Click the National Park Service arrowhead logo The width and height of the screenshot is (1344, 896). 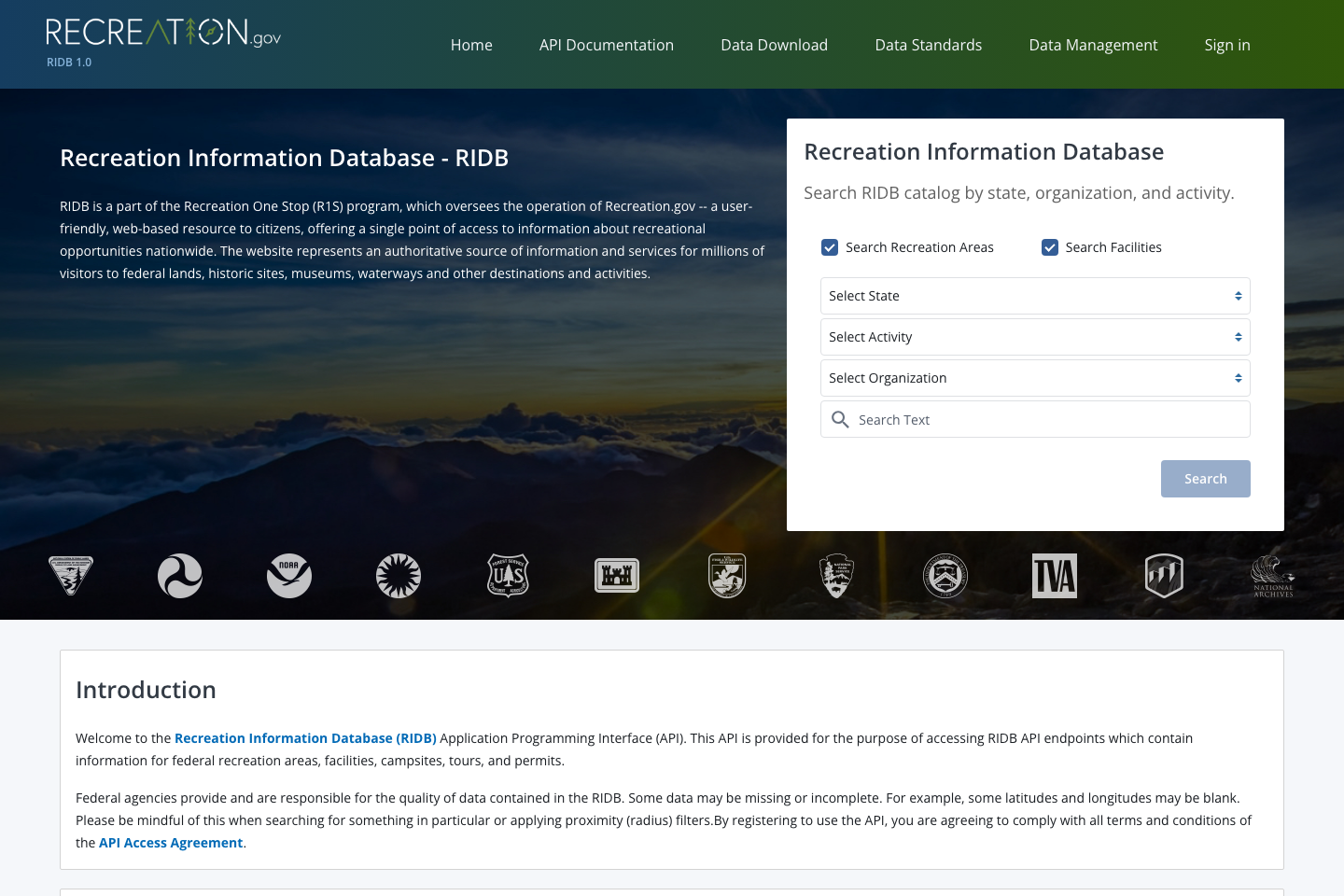coord(836,576)
